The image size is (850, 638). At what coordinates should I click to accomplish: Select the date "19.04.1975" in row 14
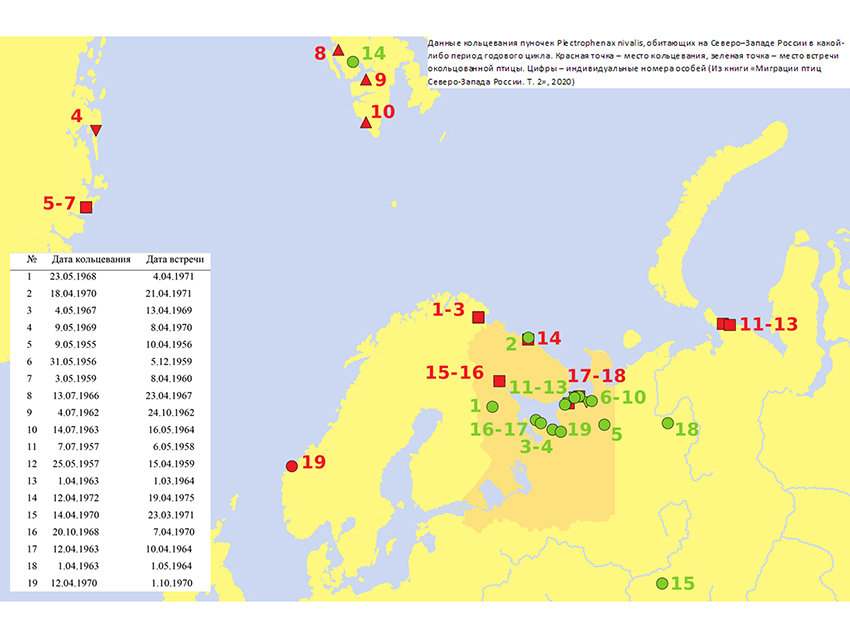point(171,498)
